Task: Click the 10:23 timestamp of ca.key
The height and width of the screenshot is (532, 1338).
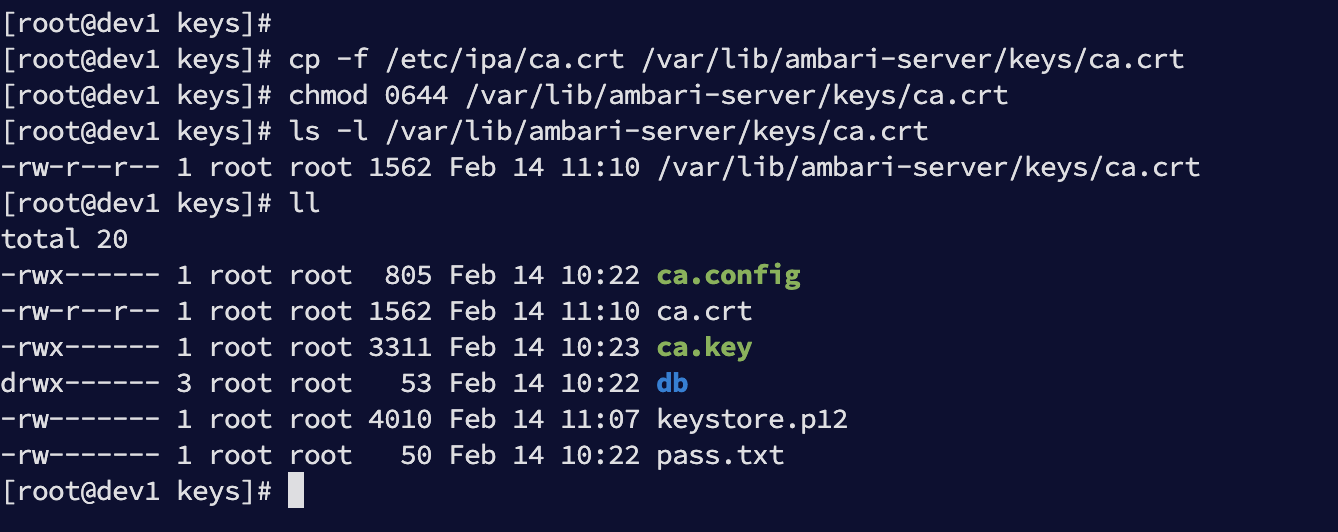Action: (600, 347)
